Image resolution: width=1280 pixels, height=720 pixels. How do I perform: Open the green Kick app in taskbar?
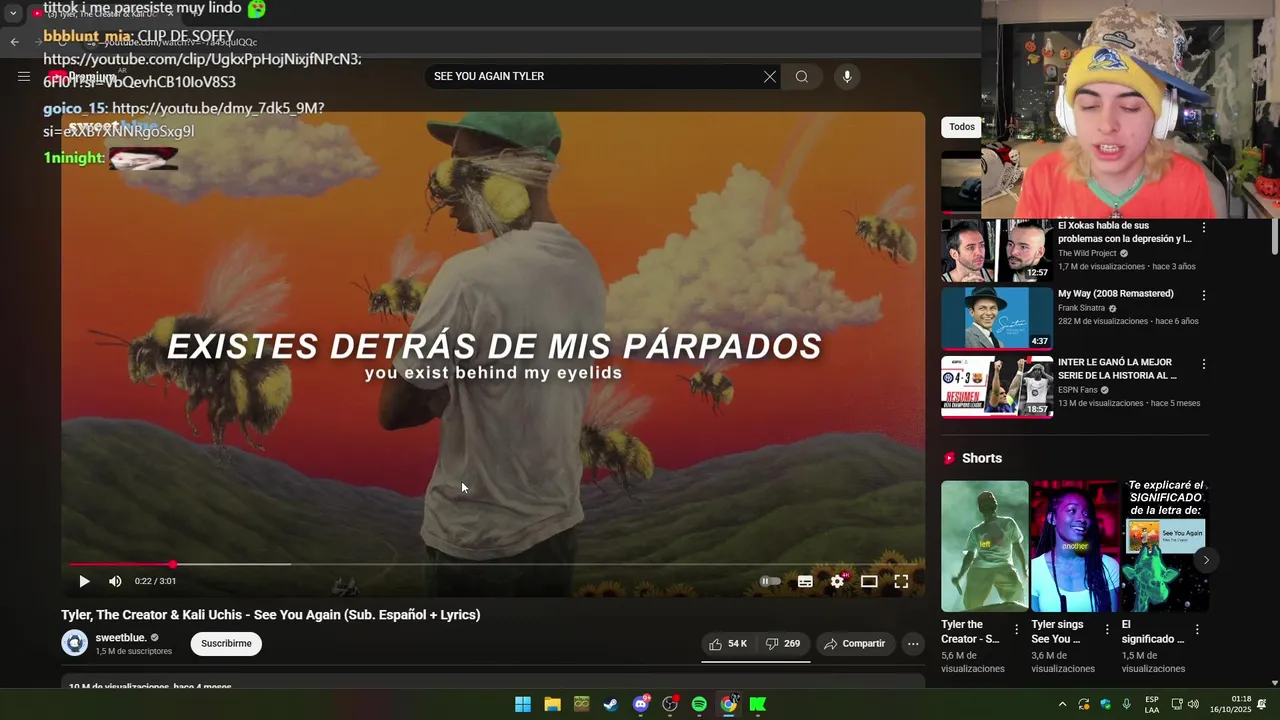pos(758,704)
